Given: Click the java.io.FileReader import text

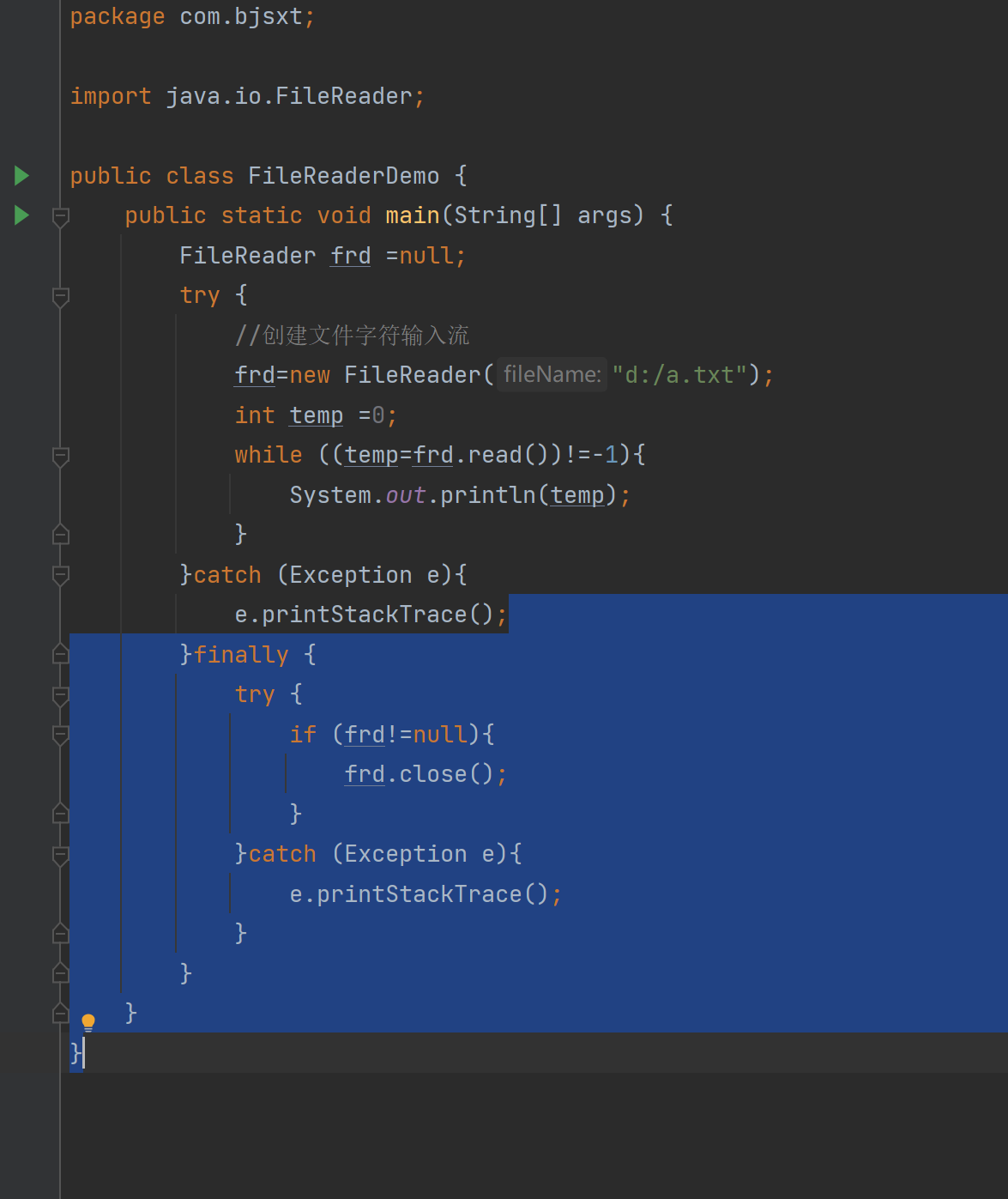Looking at the screenshot, I should (288, 96).
